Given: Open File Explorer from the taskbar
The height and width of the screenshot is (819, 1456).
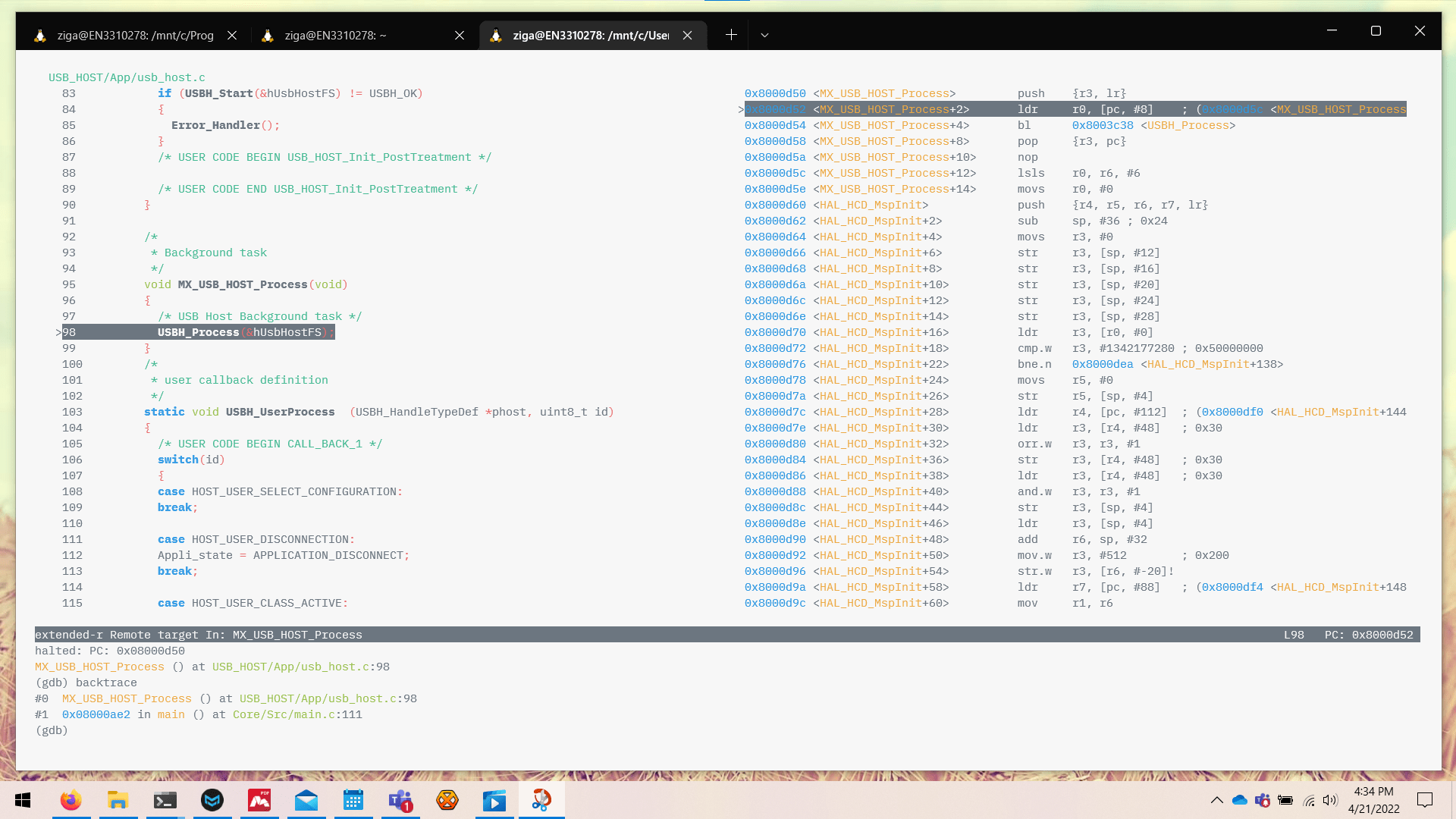Looking at the screenshot, I should (118, 800).
